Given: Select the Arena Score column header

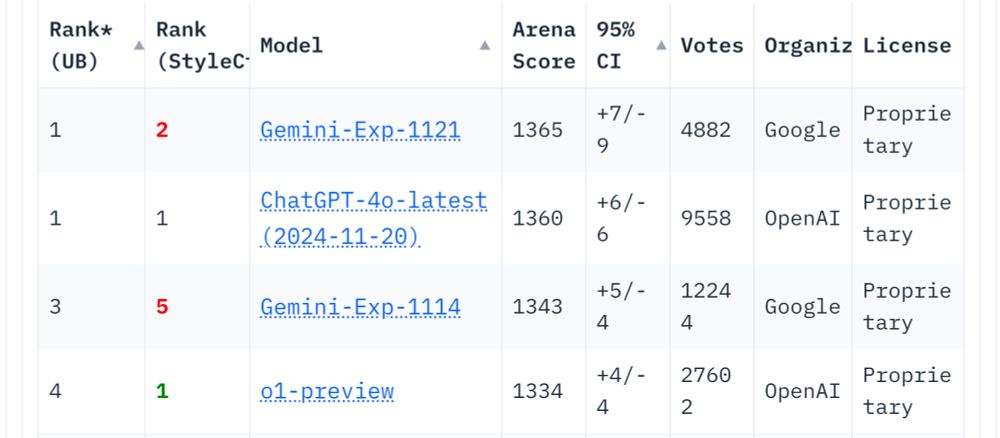Looking at the screenshot, I should point(543,46).
